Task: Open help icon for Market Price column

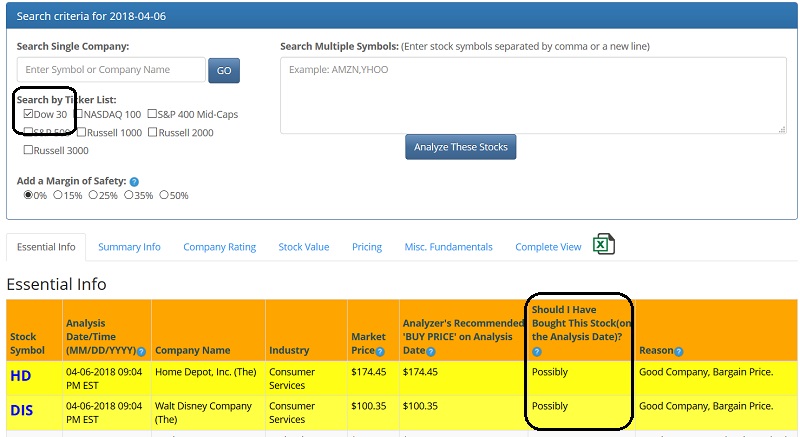Action: pyautogui.click(x=380, y=351)
